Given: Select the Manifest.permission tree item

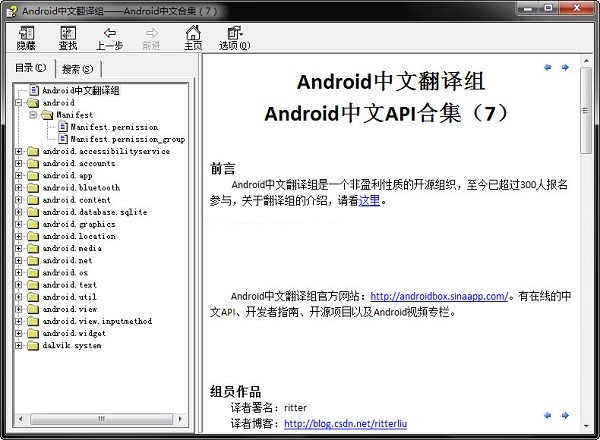Looking at the screenshot, I should pos(114,127).
